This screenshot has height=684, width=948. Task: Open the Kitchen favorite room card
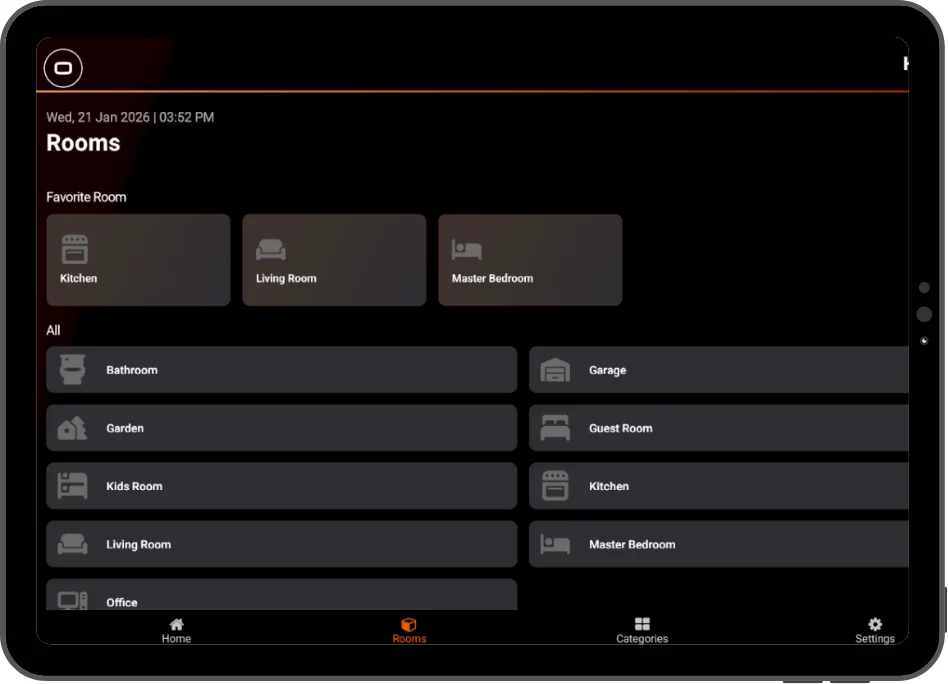point(138,260)
